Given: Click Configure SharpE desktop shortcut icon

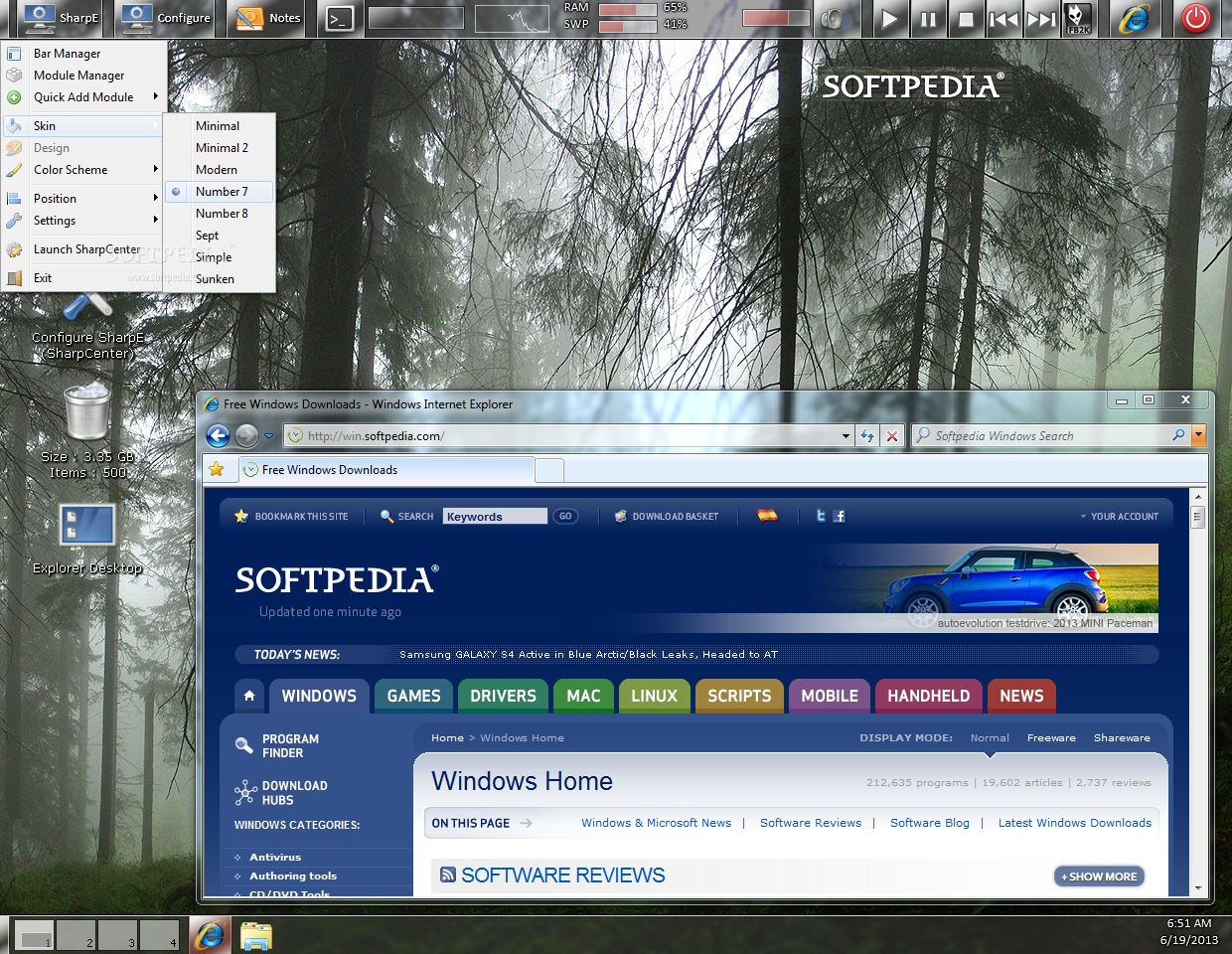Looking at the screenshot, I should [87, 308].
